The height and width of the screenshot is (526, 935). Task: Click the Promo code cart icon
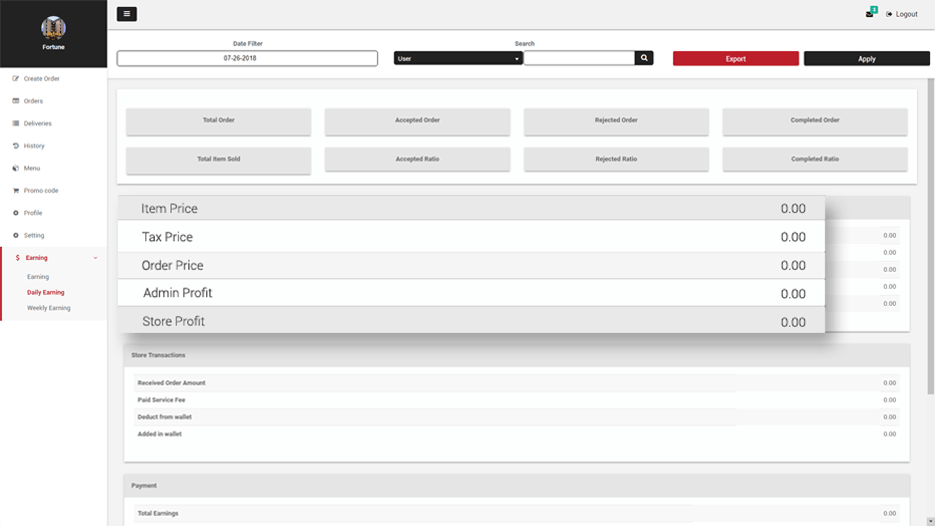(x=16, y=190)
